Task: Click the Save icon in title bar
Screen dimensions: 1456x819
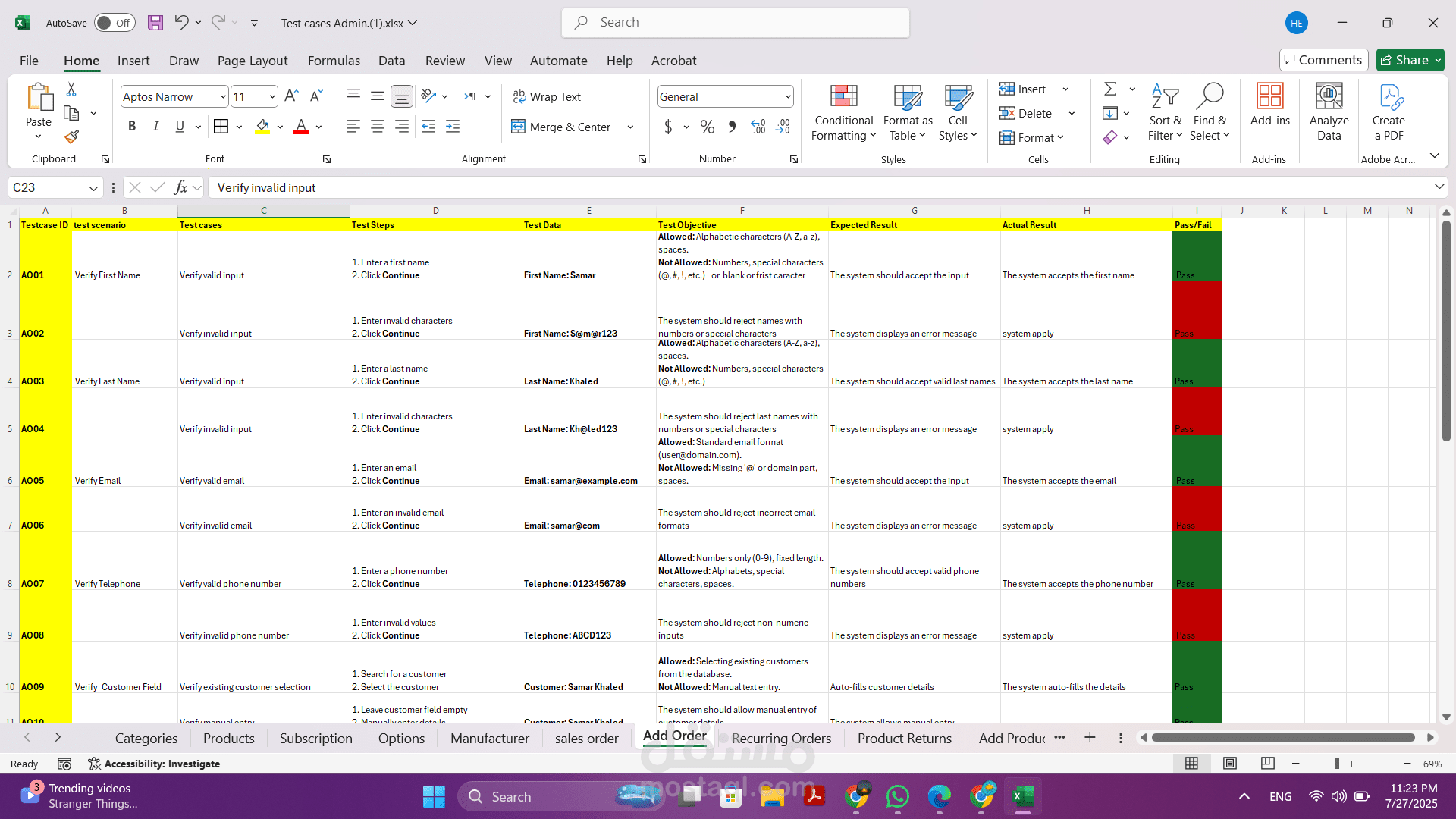Action: click(x=155, y=23)
